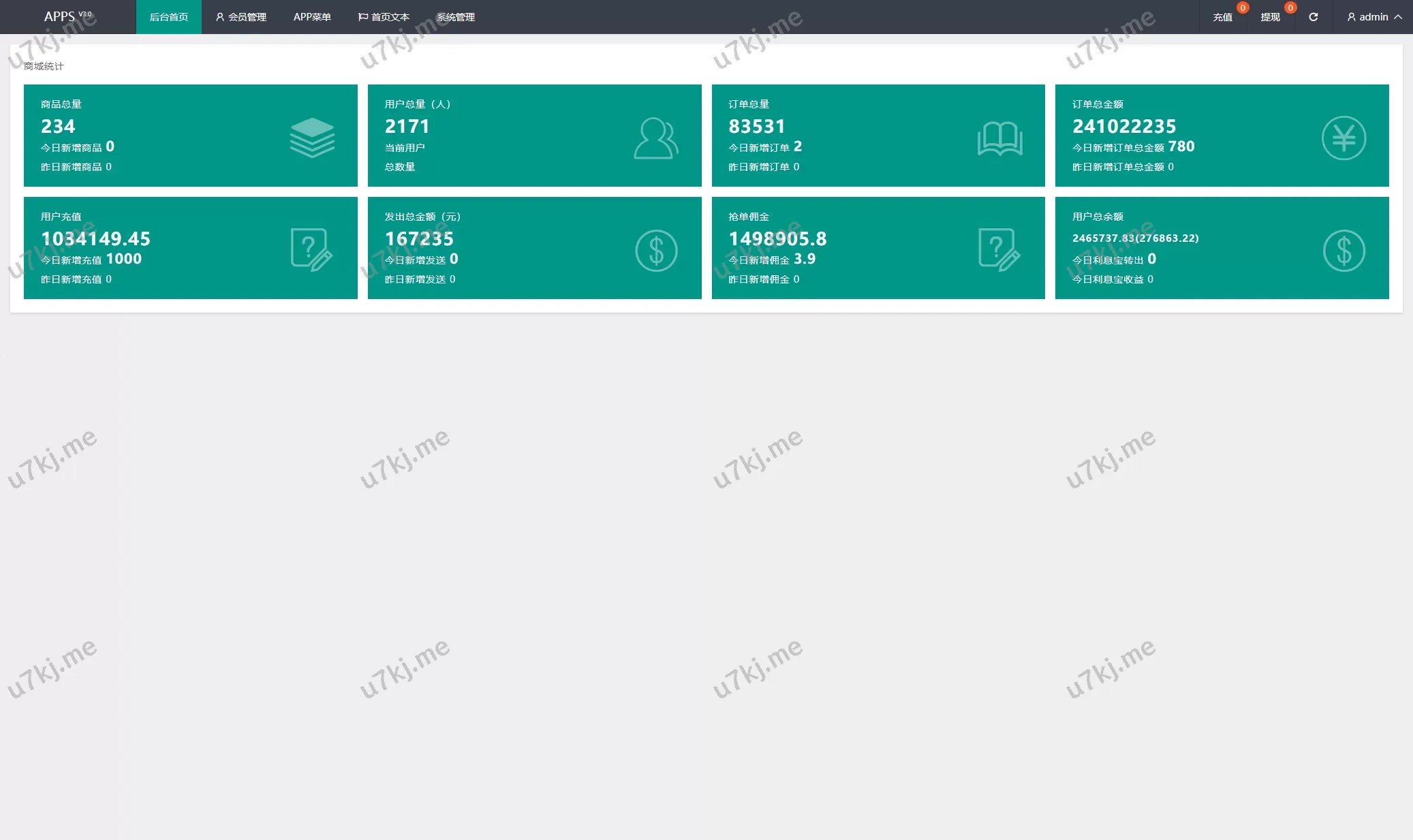Open the APP菜单 menu item
Image resolution: width=1413 pixels, height=840 pixels.
(312, 17)
